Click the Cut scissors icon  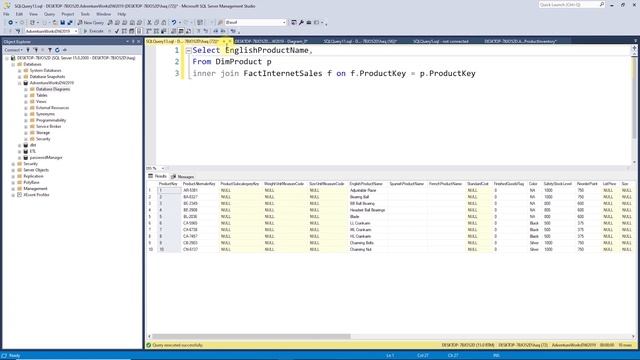(149, 22)
